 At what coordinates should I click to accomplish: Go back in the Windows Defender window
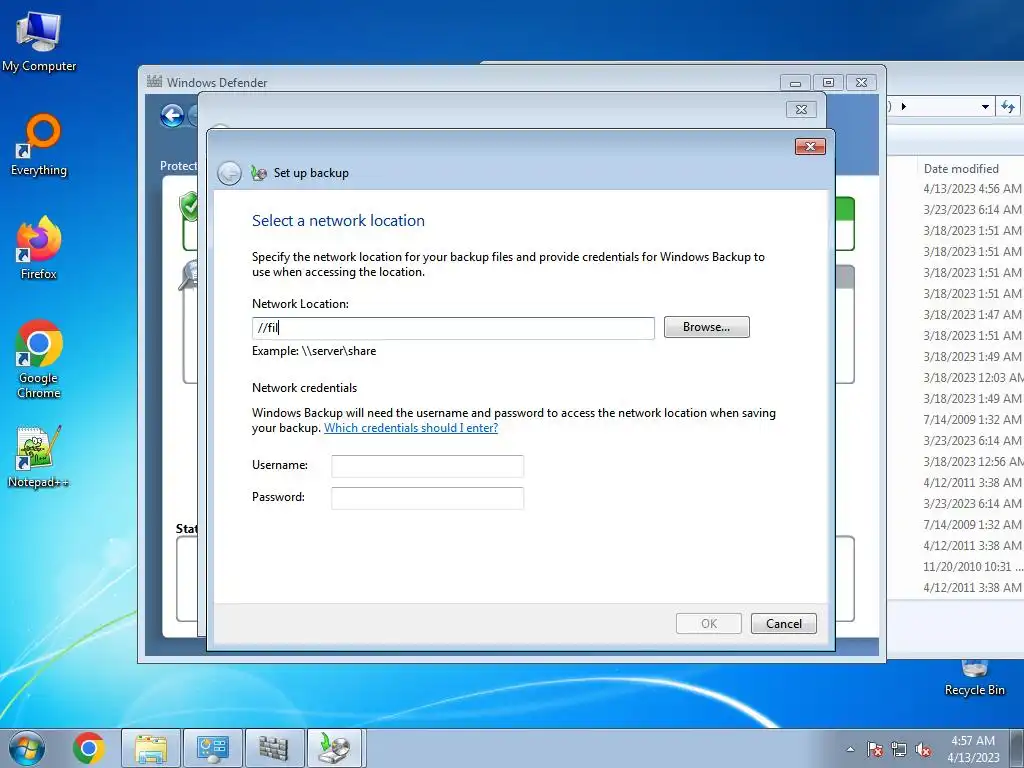click(172, 116)
